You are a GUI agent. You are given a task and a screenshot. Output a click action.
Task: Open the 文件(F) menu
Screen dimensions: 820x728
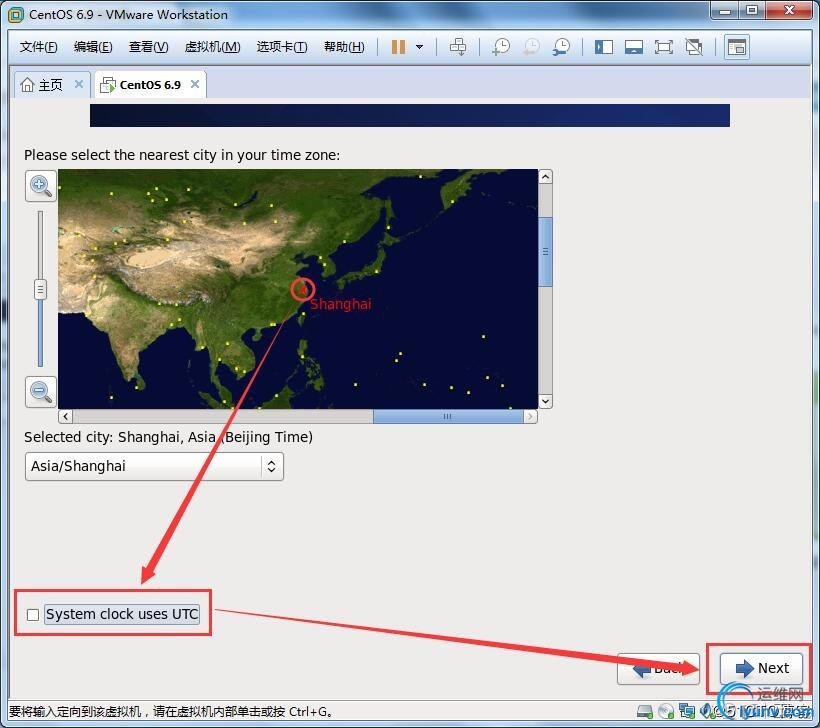click(38, 47)
